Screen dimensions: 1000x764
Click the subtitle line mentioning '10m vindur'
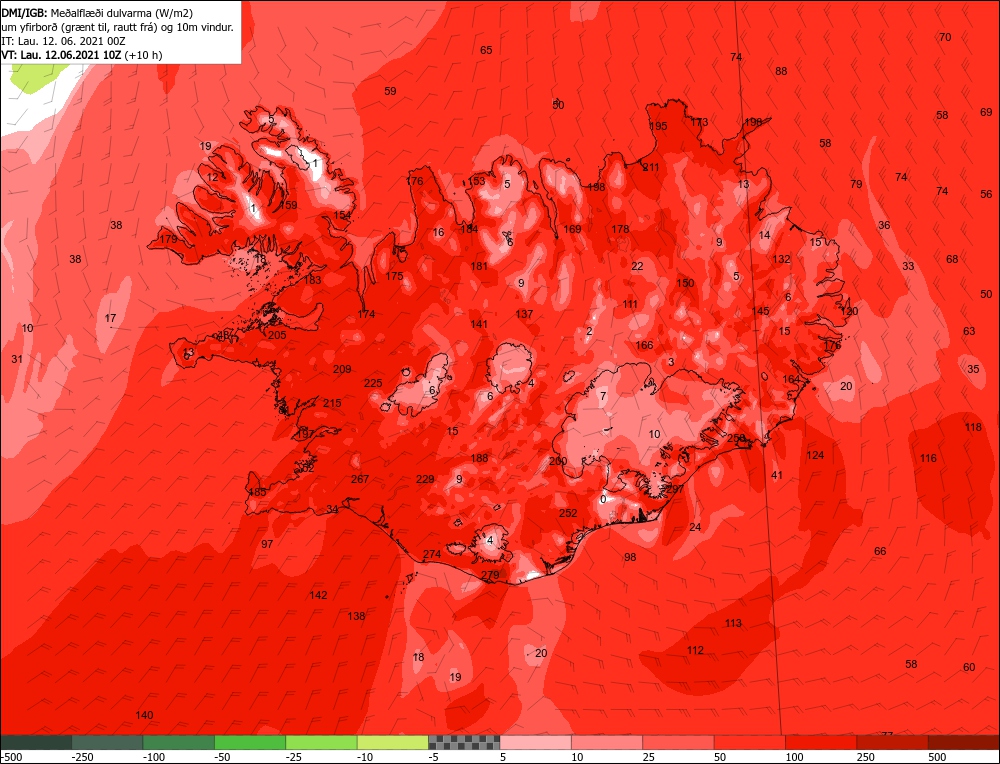click(117, 27)
